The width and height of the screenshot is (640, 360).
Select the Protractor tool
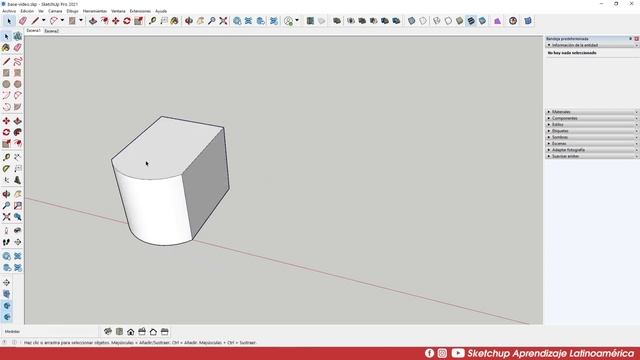click(6, 169)
